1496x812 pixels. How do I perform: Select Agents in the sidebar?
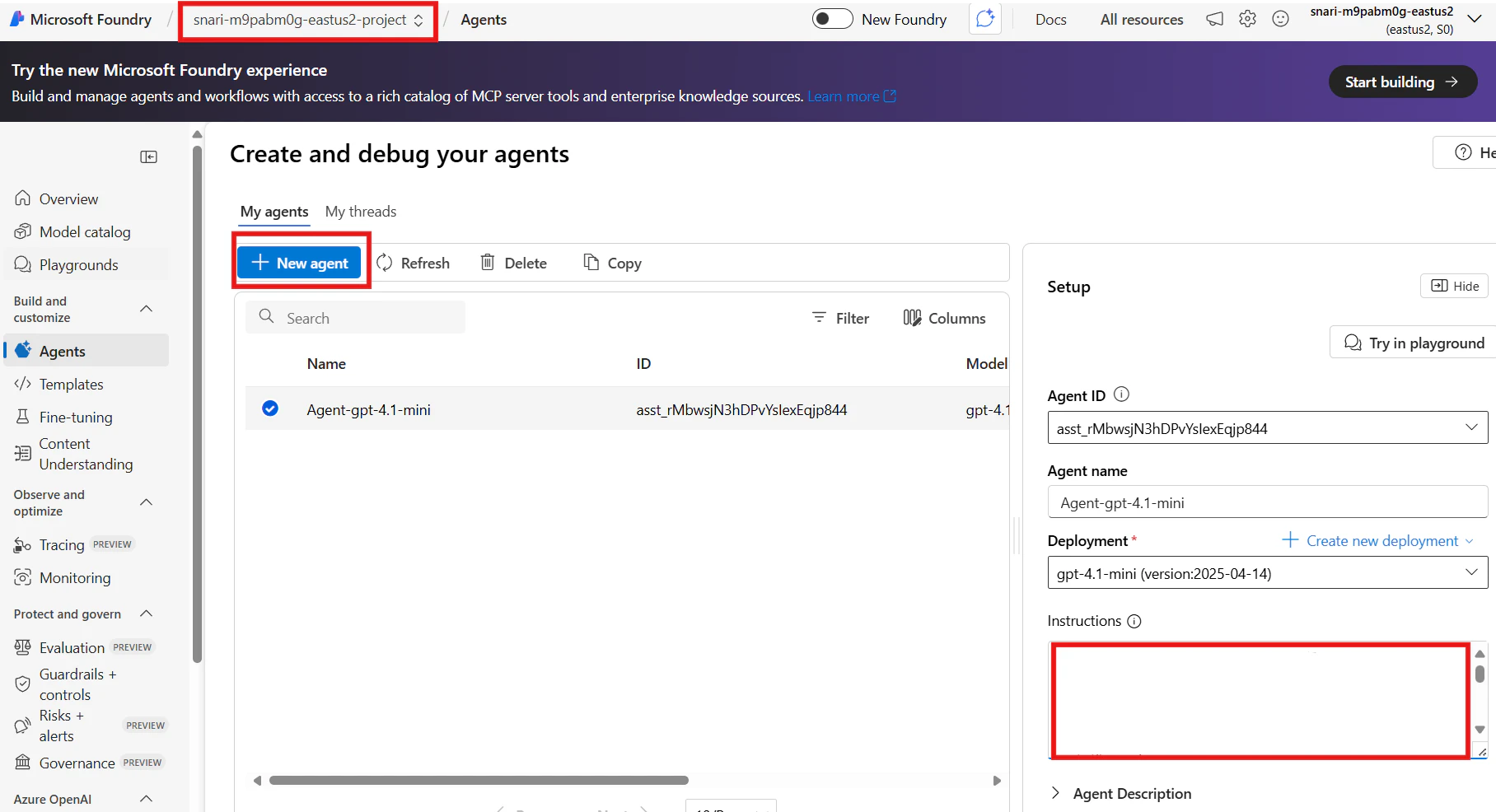(x=87, y=351)
